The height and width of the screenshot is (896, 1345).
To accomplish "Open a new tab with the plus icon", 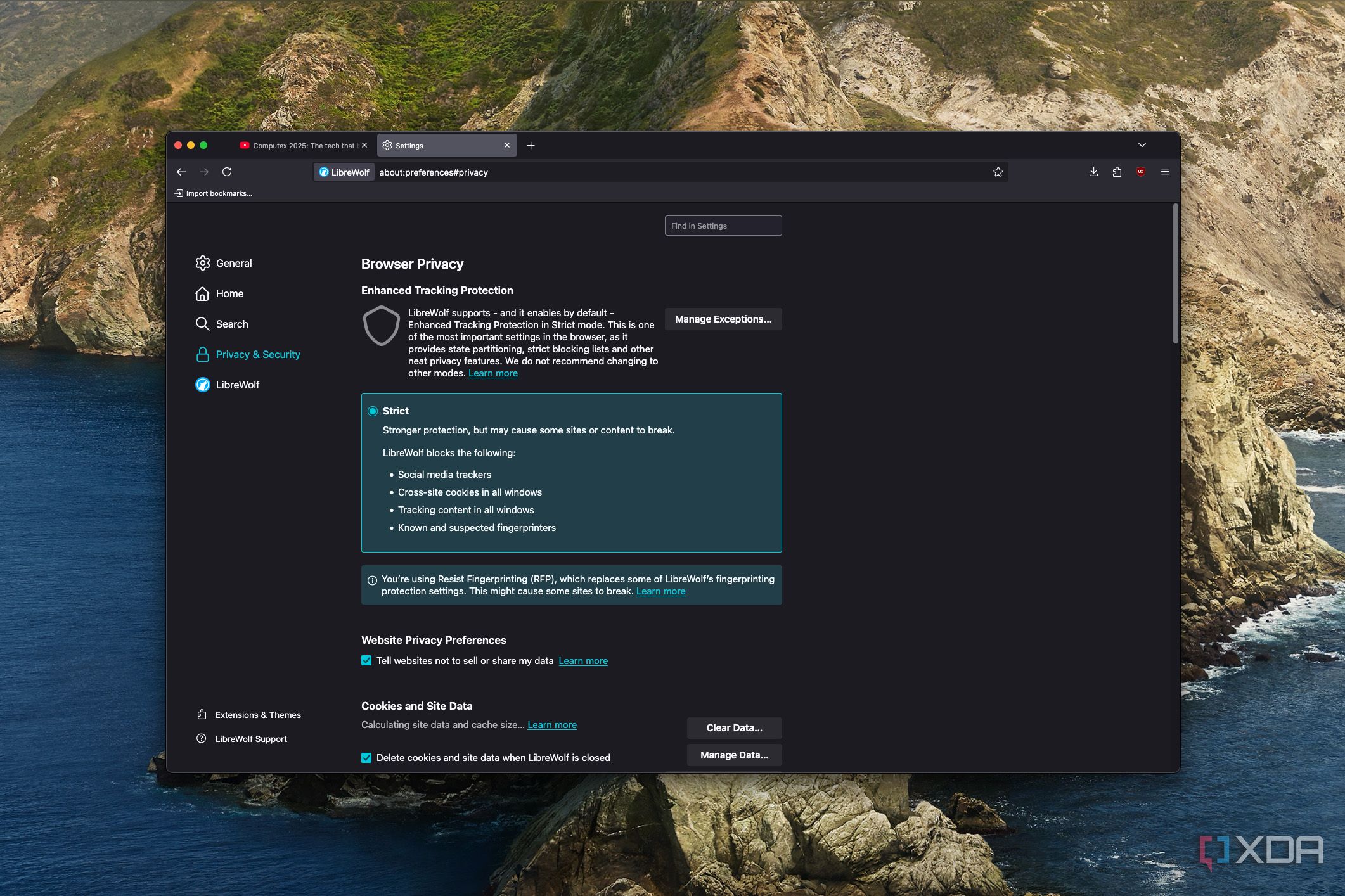I will pyautogui.click(x=531, y=146).
